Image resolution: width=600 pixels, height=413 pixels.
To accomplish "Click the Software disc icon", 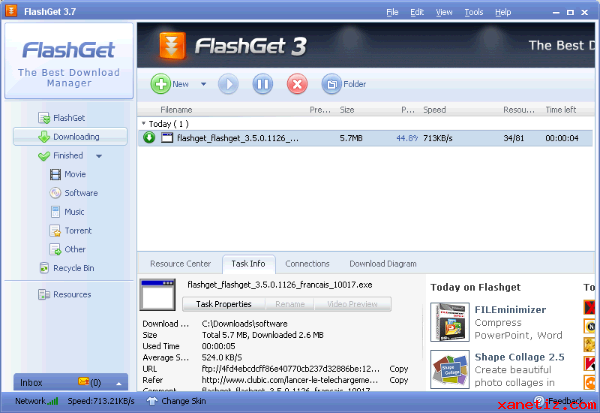I will point(55,193).
